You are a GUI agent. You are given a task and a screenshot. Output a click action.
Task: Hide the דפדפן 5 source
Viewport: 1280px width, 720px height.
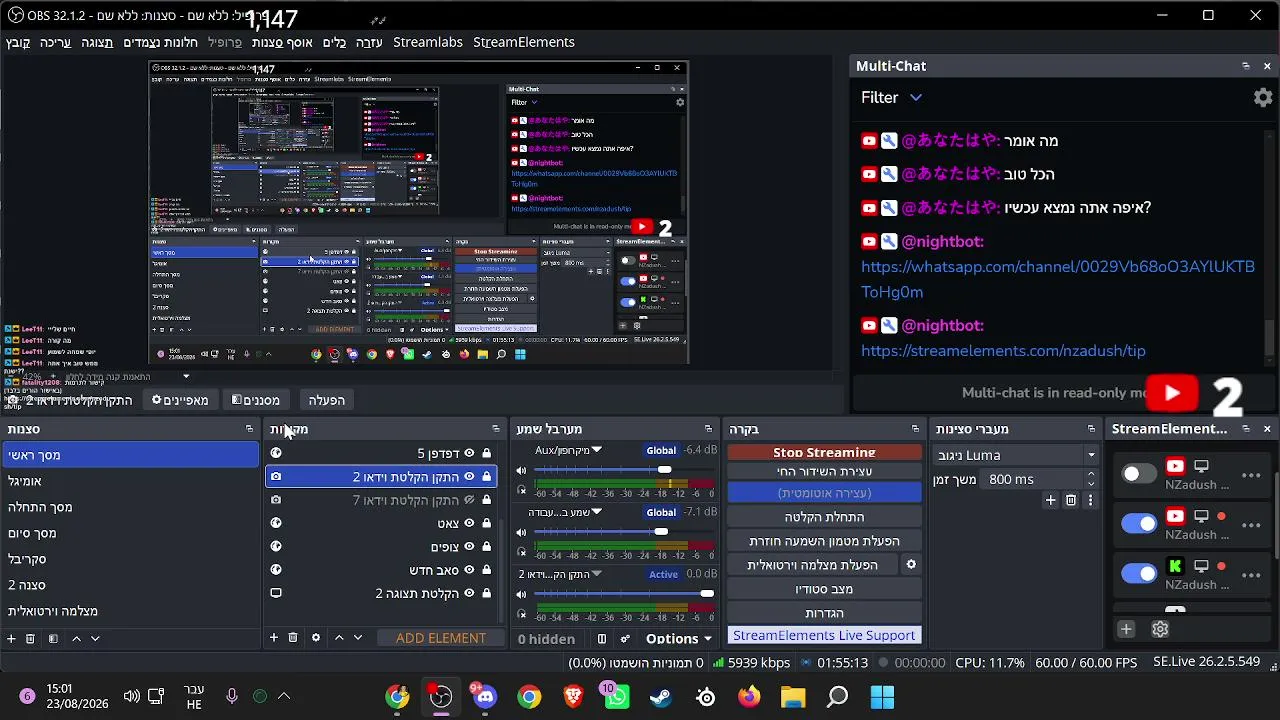point(469,453)
